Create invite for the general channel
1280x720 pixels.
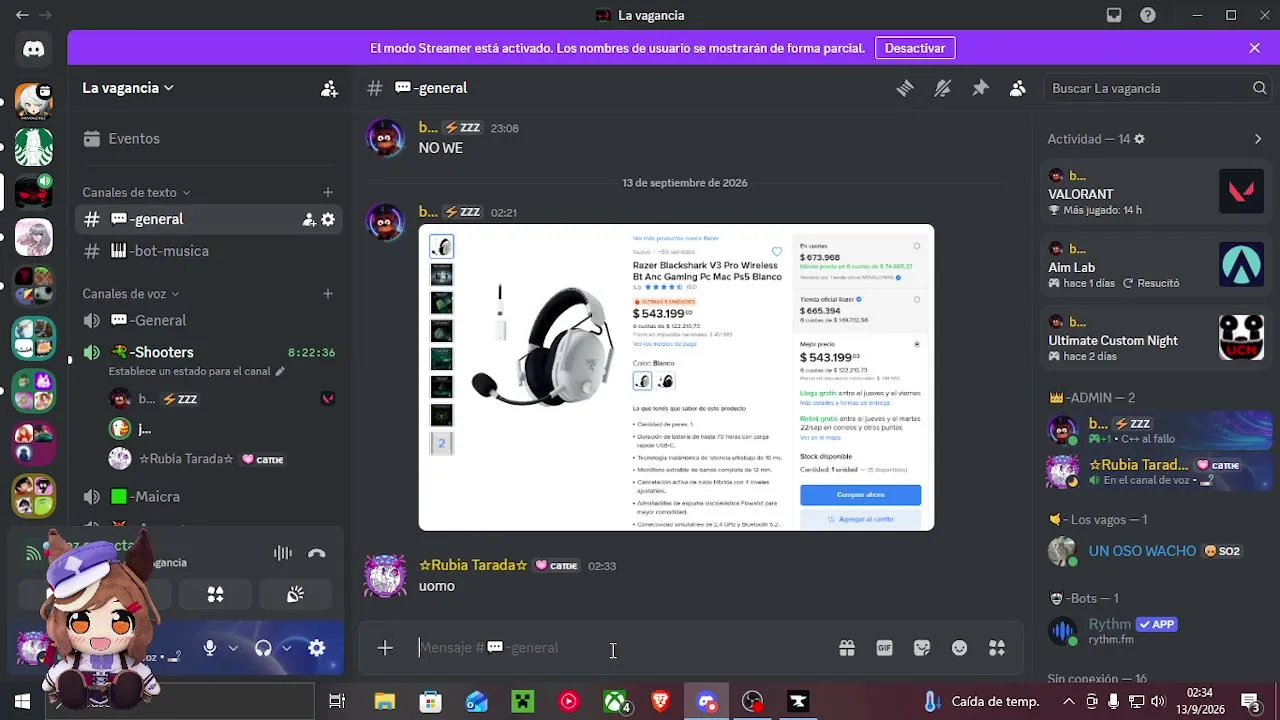309,219
